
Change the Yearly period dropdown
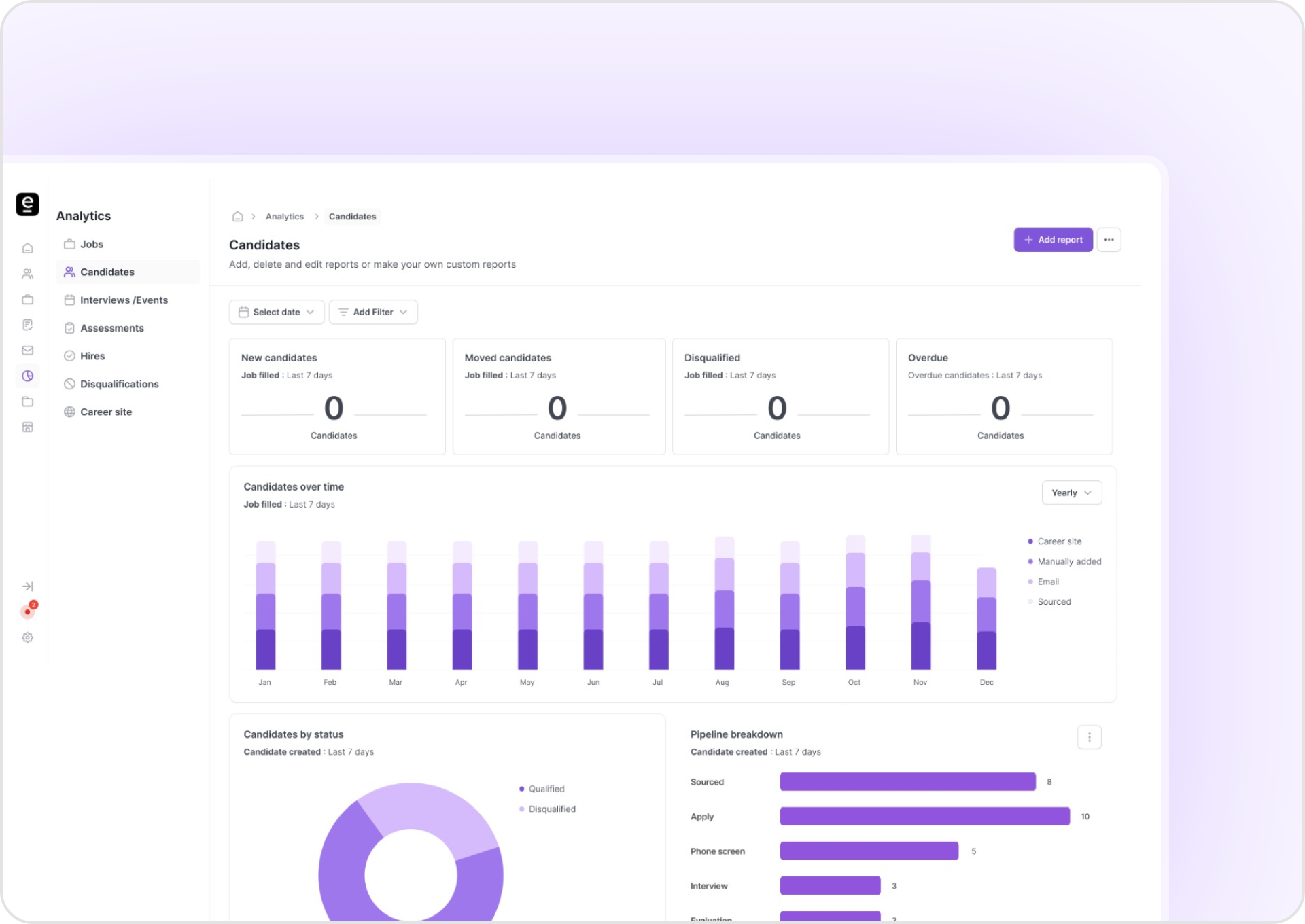(x=1071, y=493)
